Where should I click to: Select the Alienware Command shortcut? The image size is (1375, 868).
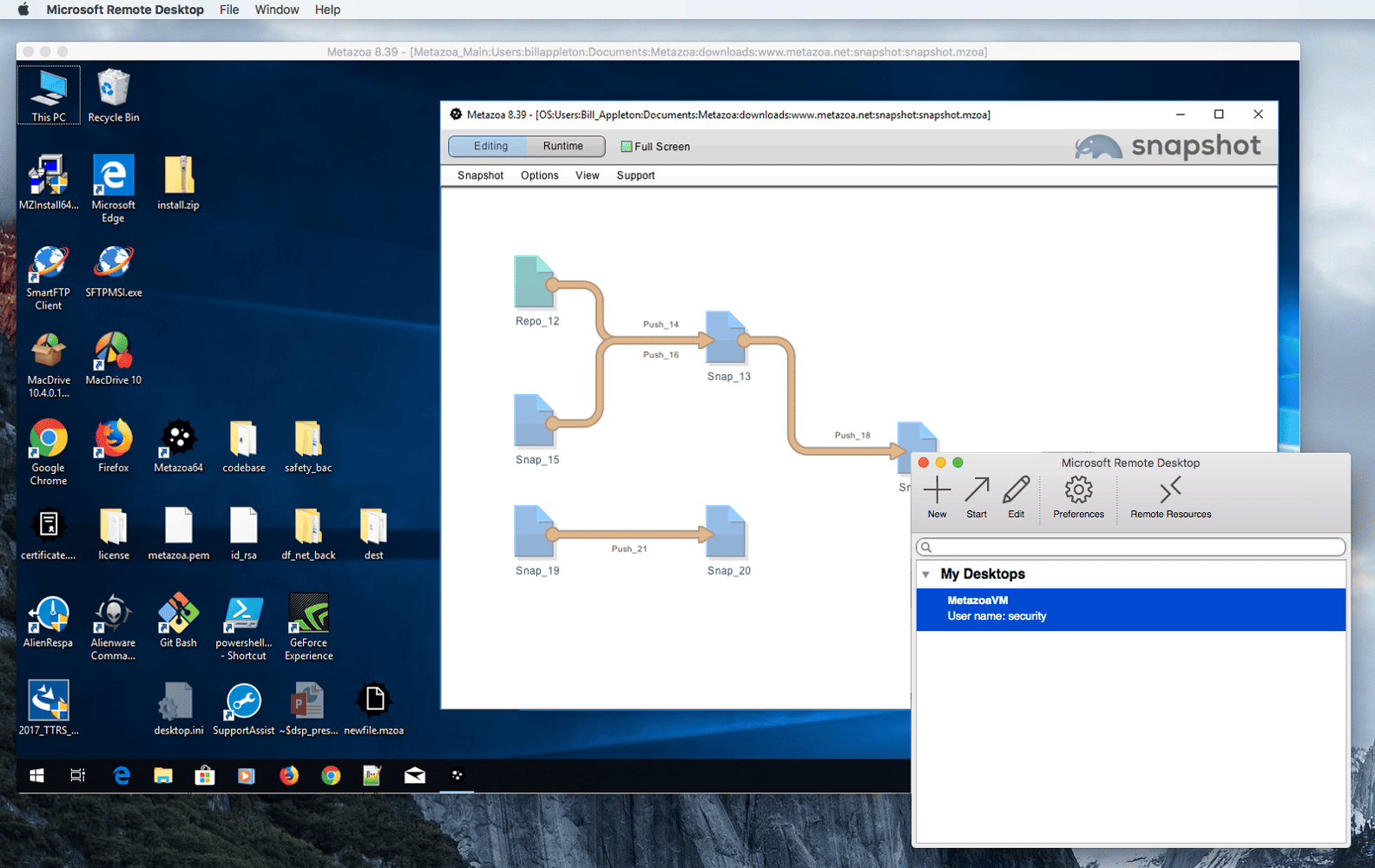click(114, 627)
